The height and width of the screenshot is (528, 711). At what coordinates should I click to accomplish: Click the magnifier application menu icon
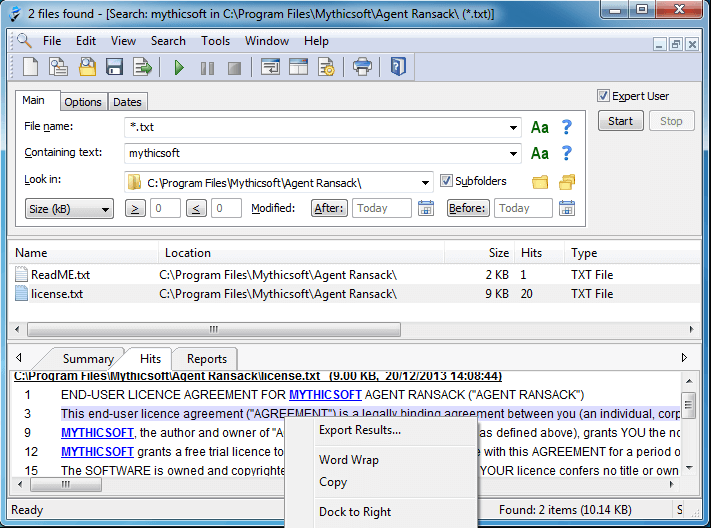pos(24,41)
